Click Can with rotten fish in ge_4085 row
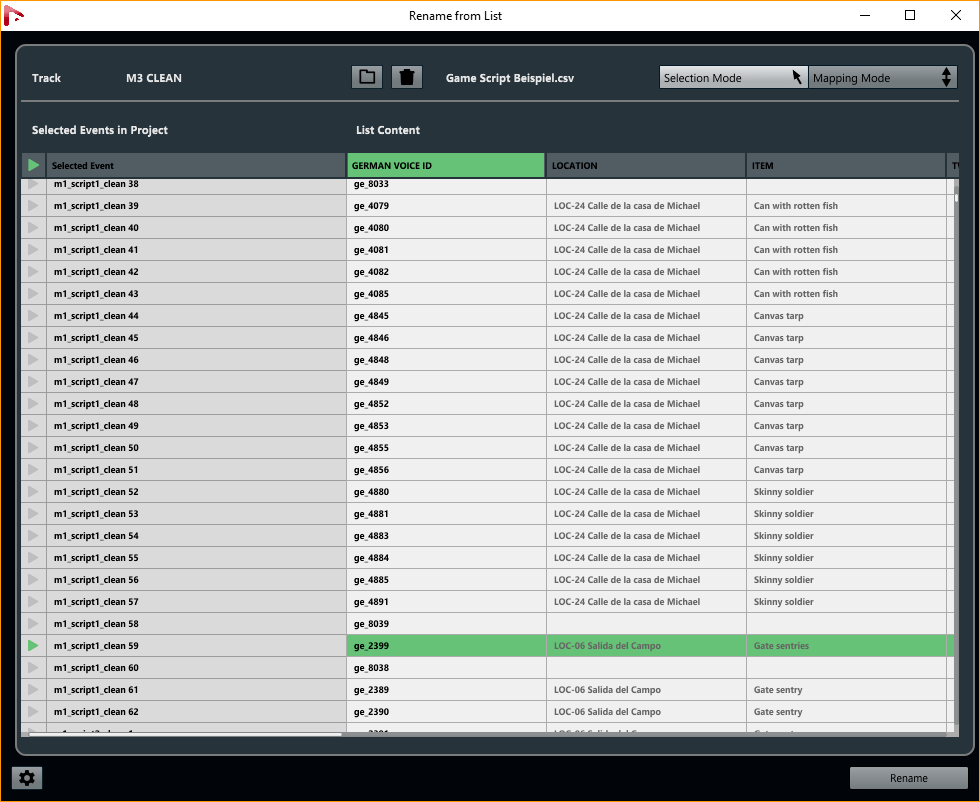This screenshot has height=802, width=980. click(x=846, y=294)
